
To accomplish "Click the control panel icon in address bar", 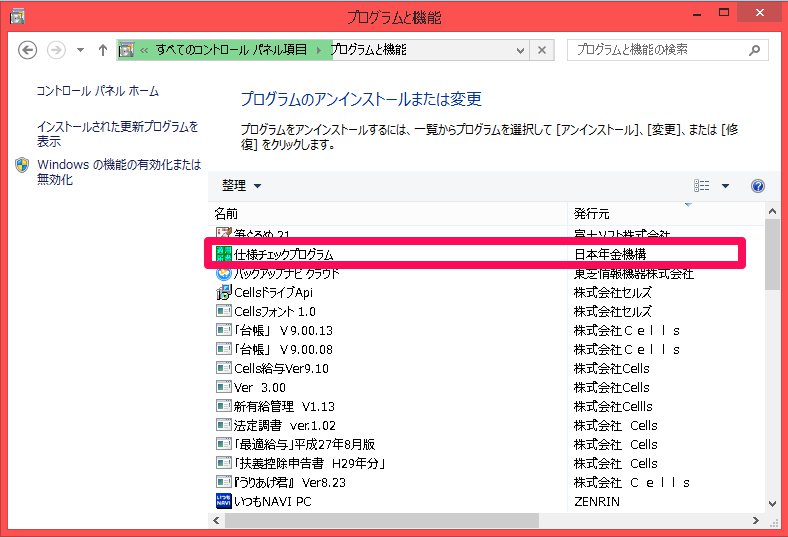I will (126, 50).
